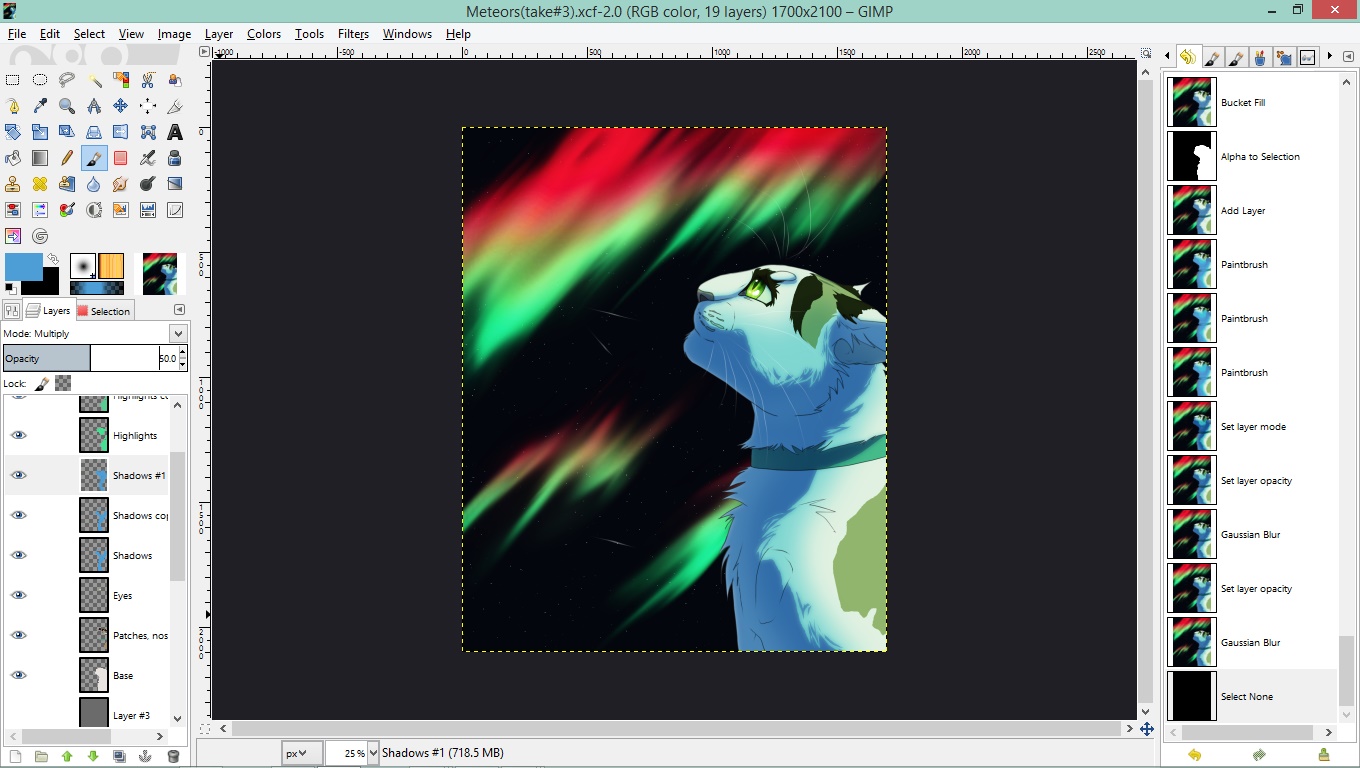This screenshot has height=768, width=1360.
Task: Select the Bucket Fill tool
Action: pos(13,158)
